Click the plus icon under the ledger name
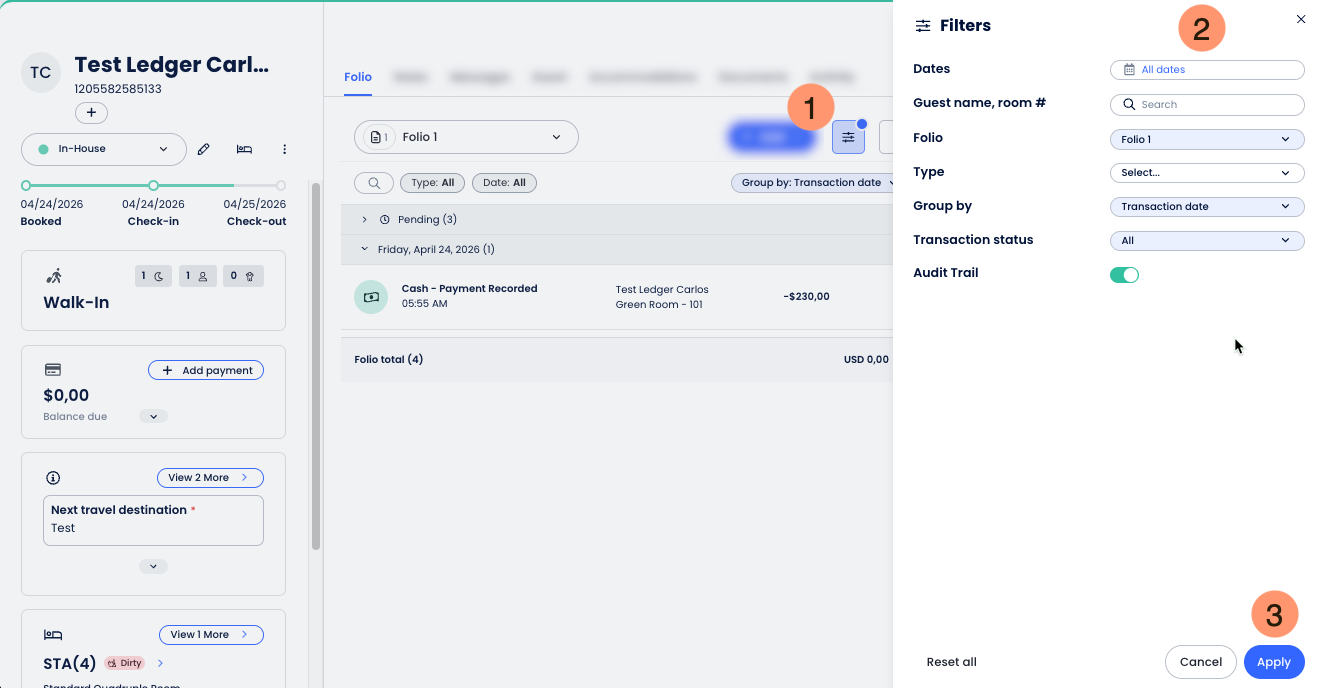 [x=91, y=112]
